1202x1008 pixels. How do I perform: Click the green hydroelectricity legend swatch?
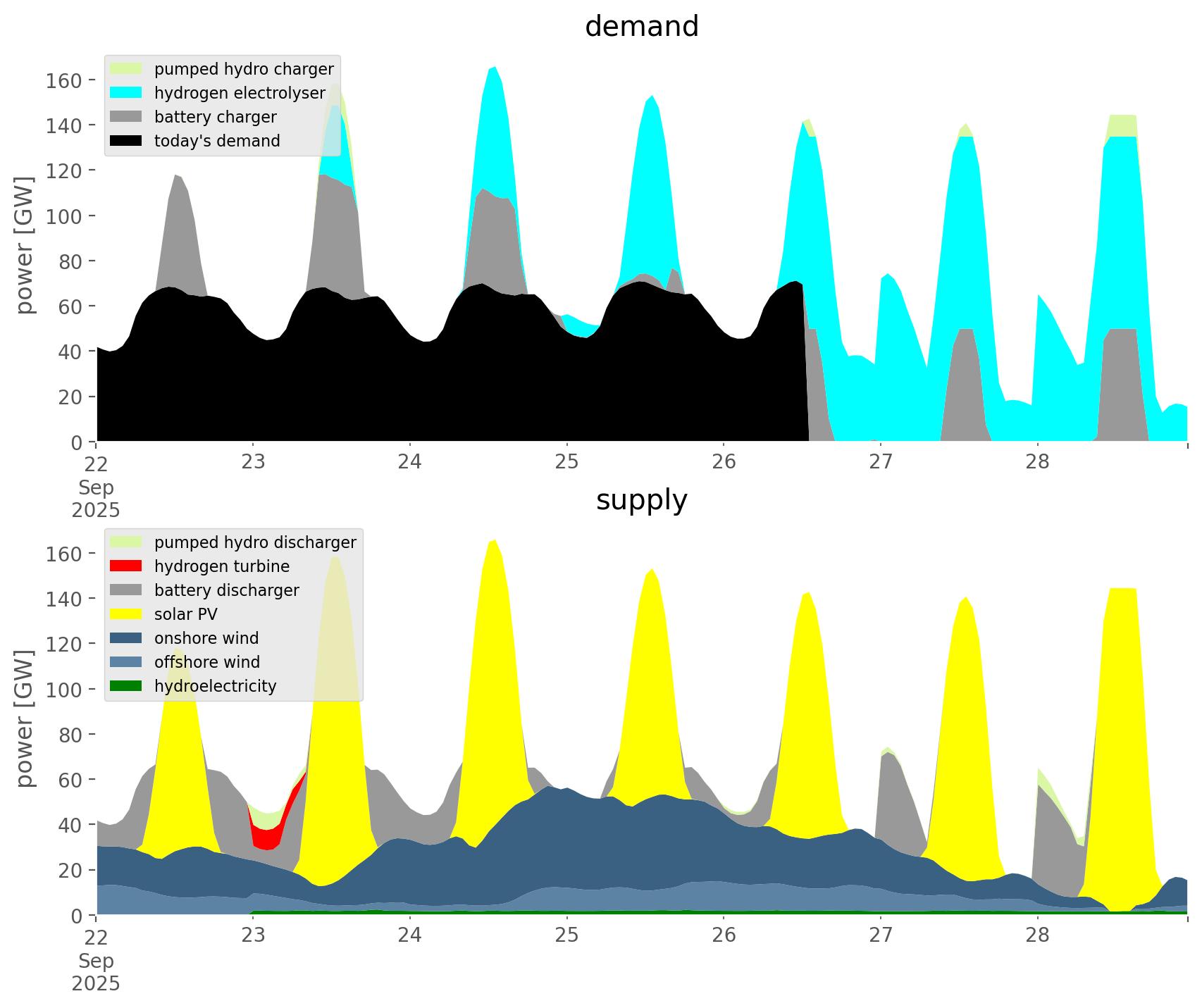click(127, 686)
